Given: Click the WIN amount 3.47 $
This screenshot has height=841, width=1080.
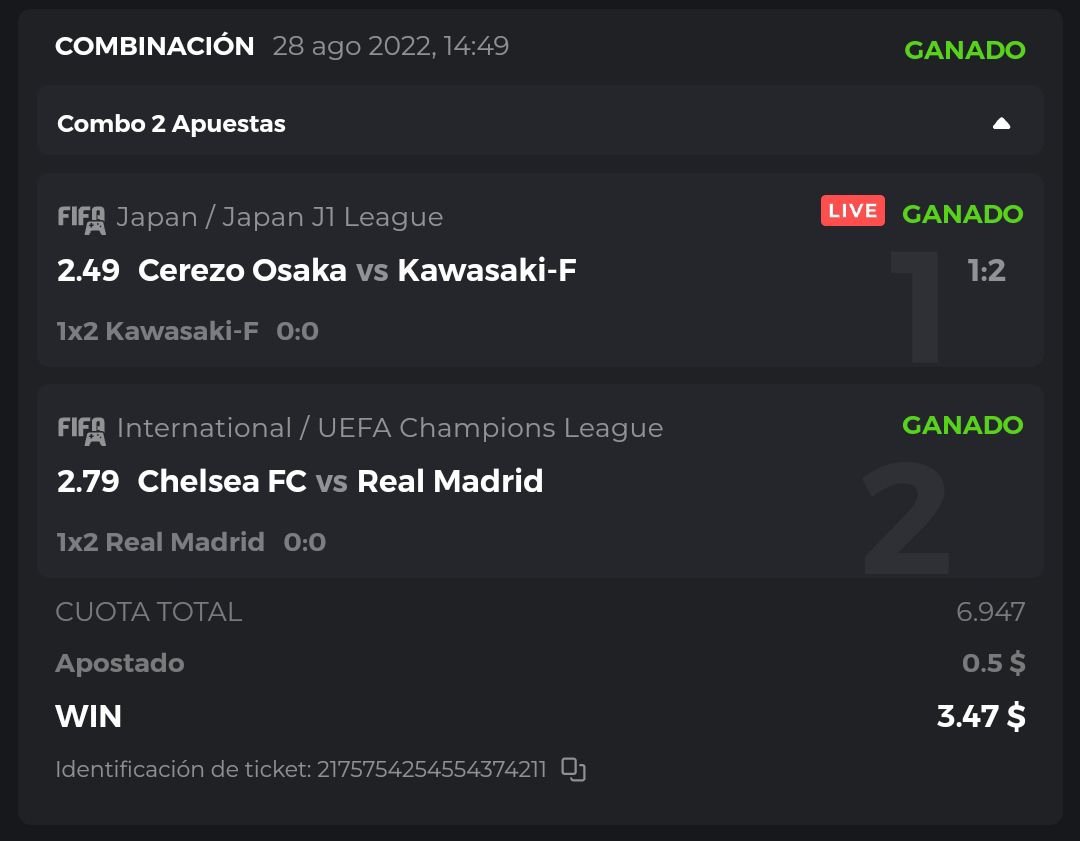Looking at the screenshot, I should [x=980, y=716].
